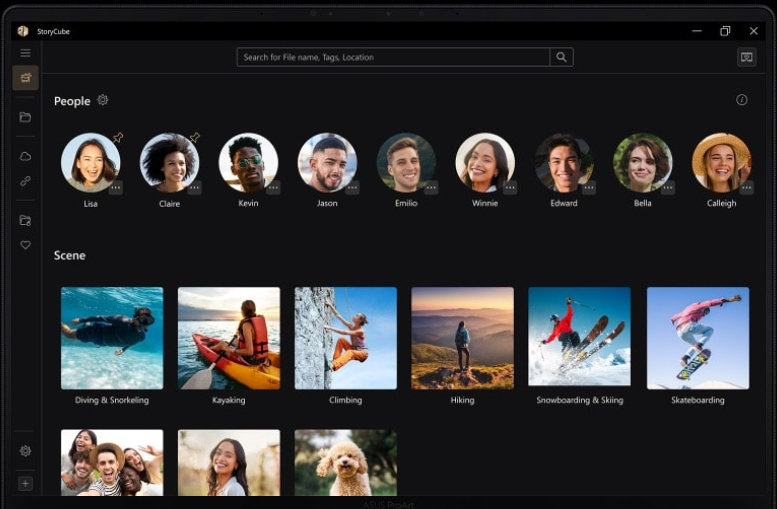Open People settings gear icon

click(103, 100)
